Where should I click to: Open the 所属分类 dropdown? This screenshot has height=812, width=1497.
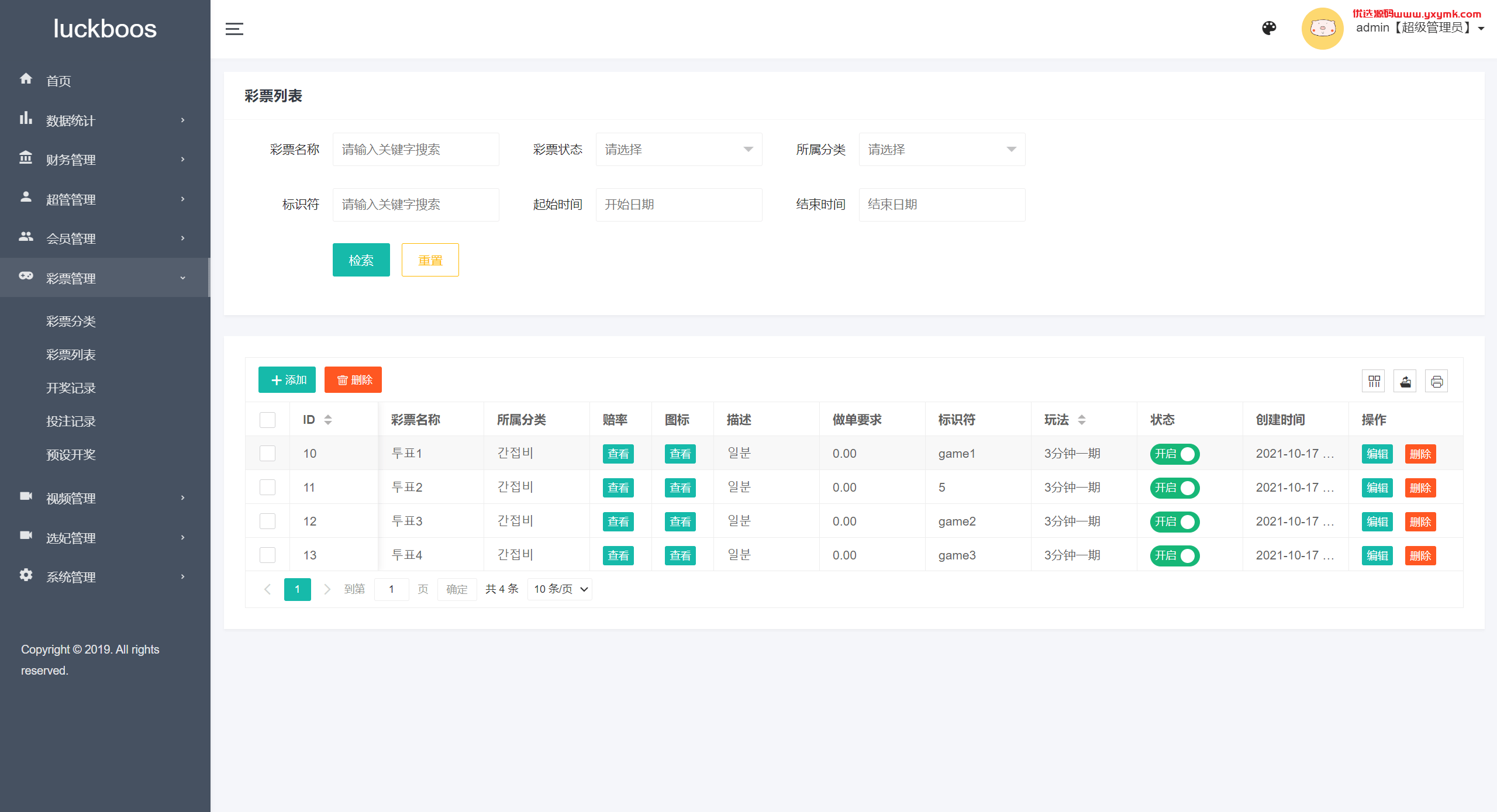pos(941,150)
